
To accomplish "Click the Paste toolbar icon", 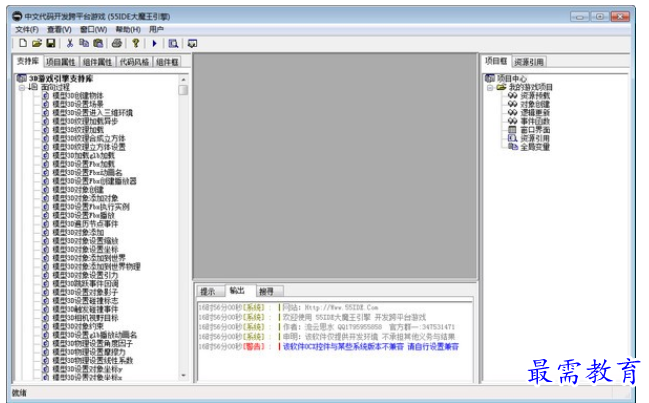I will (x=98, y=43).
